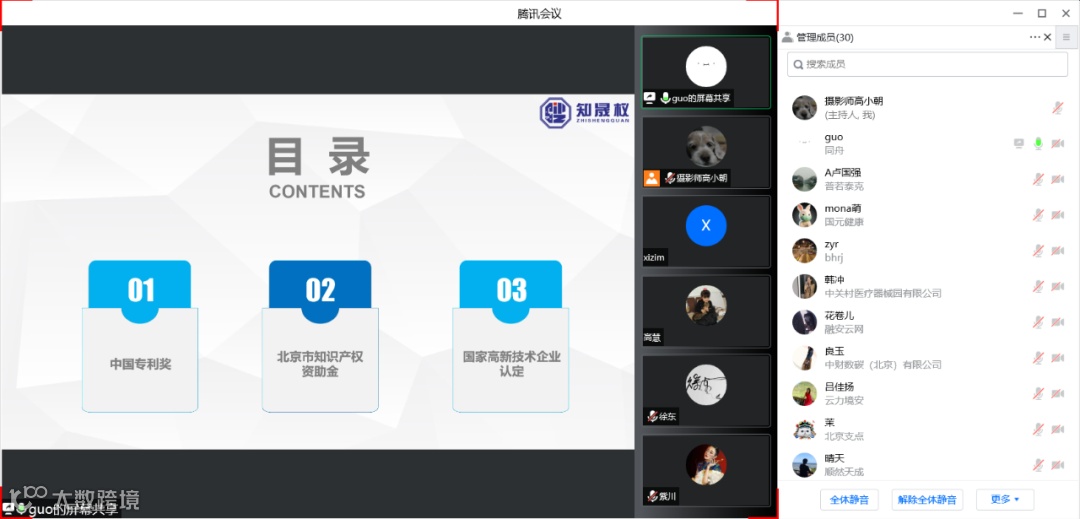Click screen-share icon on guo的屏幕共享 tile
Viewport: 1080px width, 519px height.
pos(650,98)
